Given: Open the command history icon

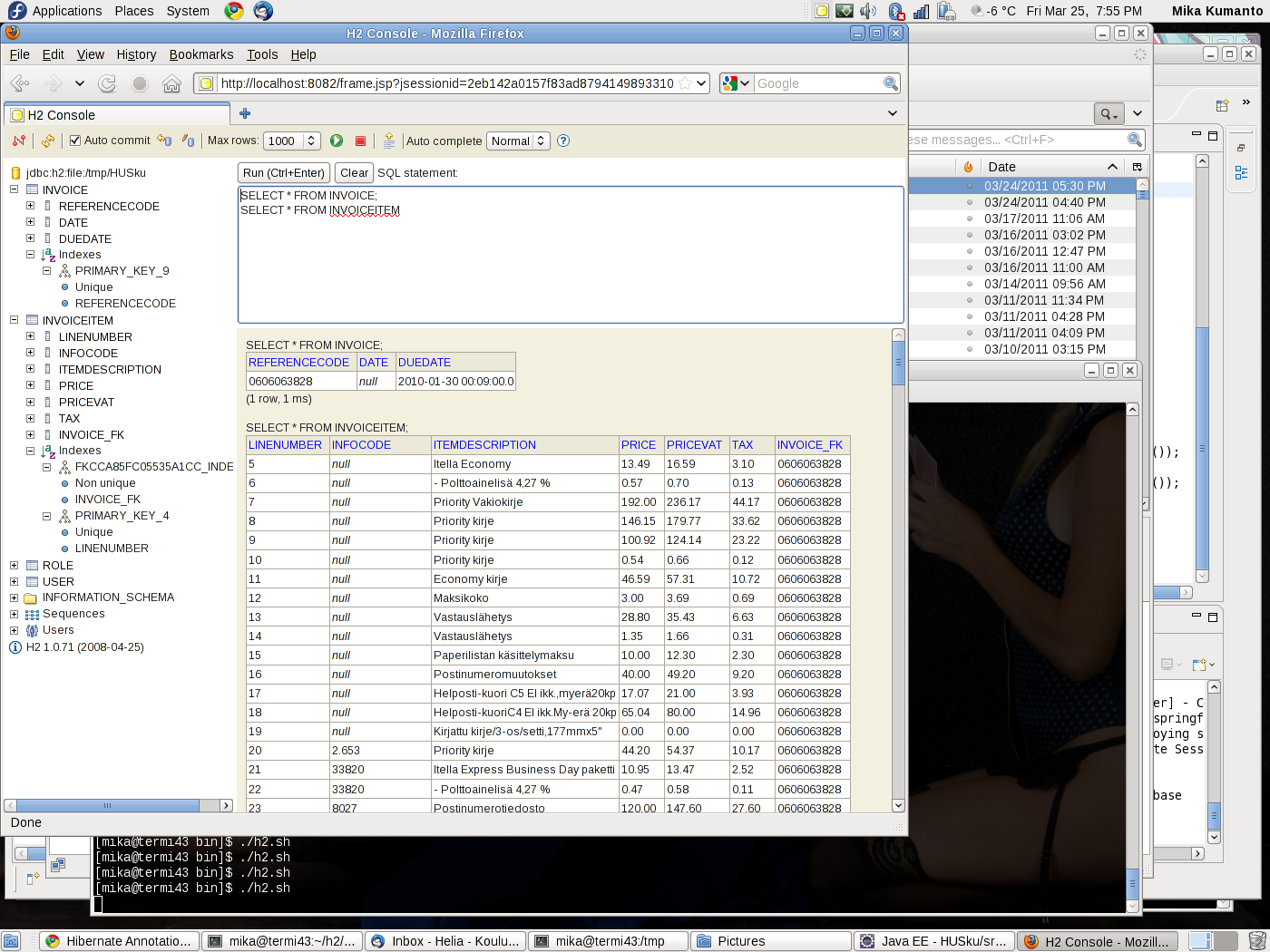Looking at the screenshot, I should point(389,141).
